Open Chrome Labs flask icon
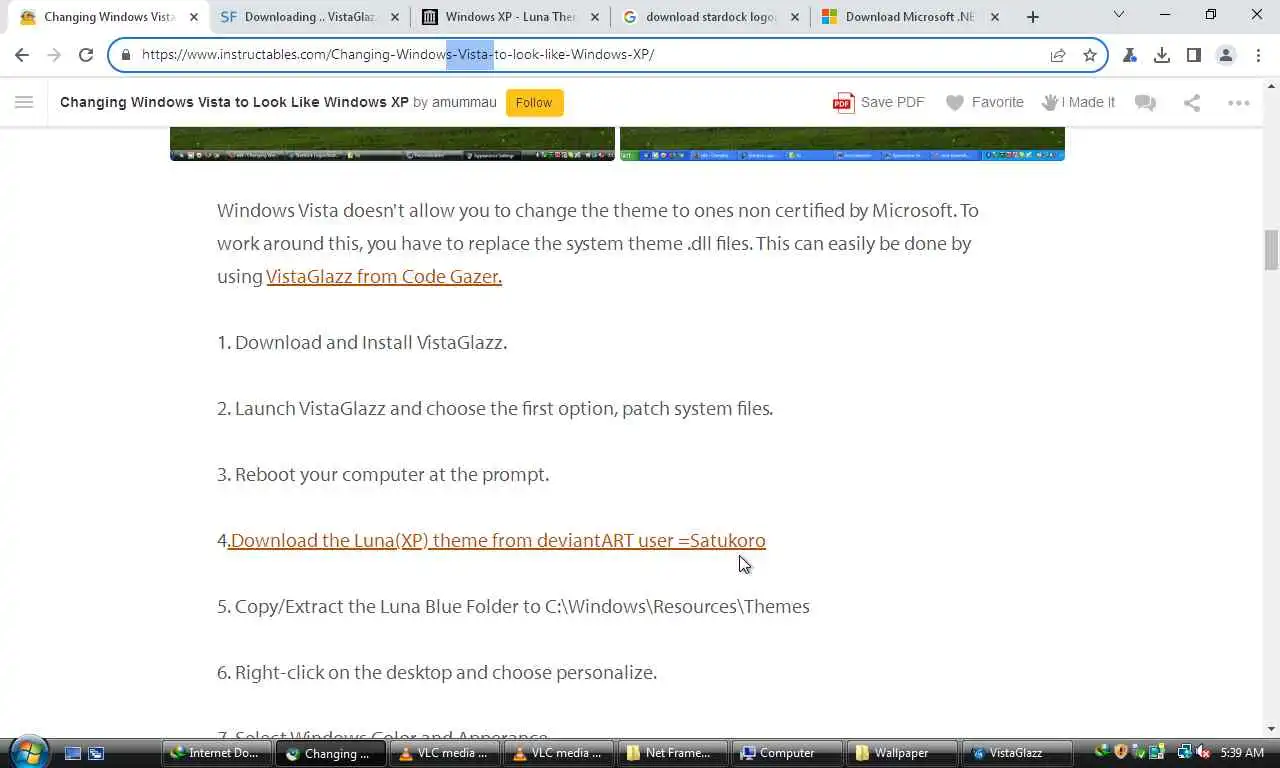The height and width of the screenshot is (768, 1280). (1130, 55)
